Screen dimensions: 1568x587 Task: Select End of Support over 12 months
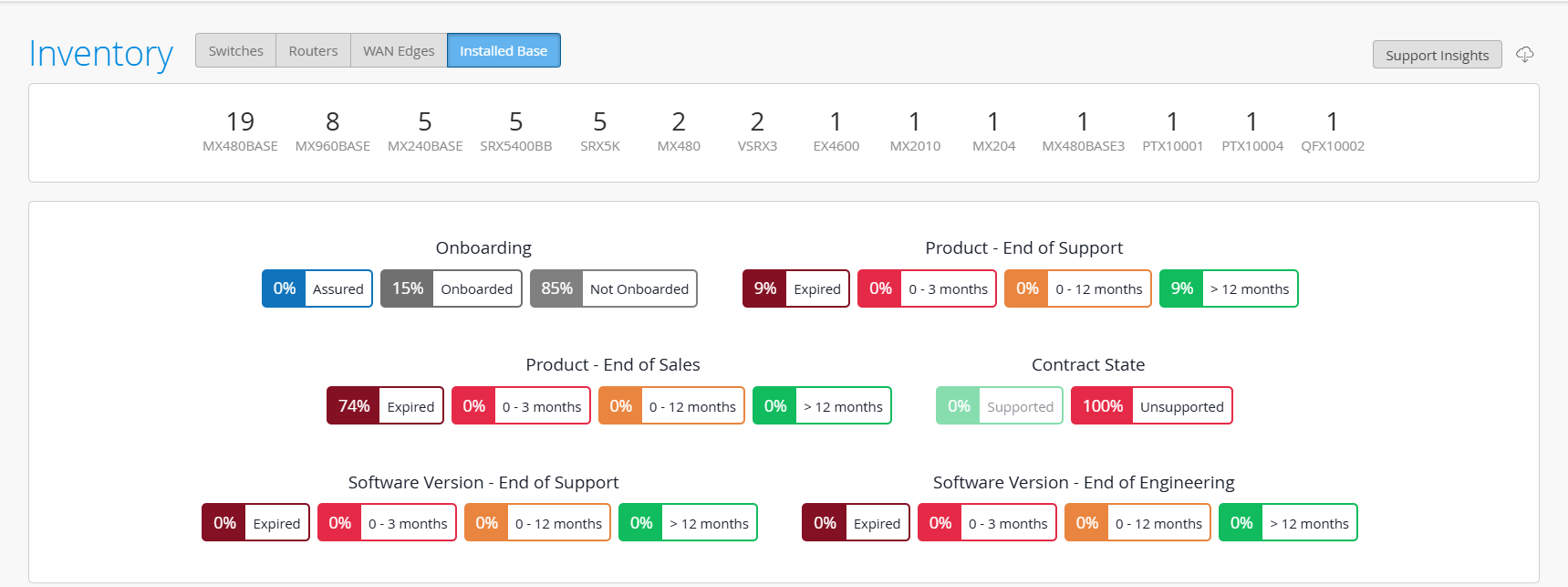(1229, 288)
